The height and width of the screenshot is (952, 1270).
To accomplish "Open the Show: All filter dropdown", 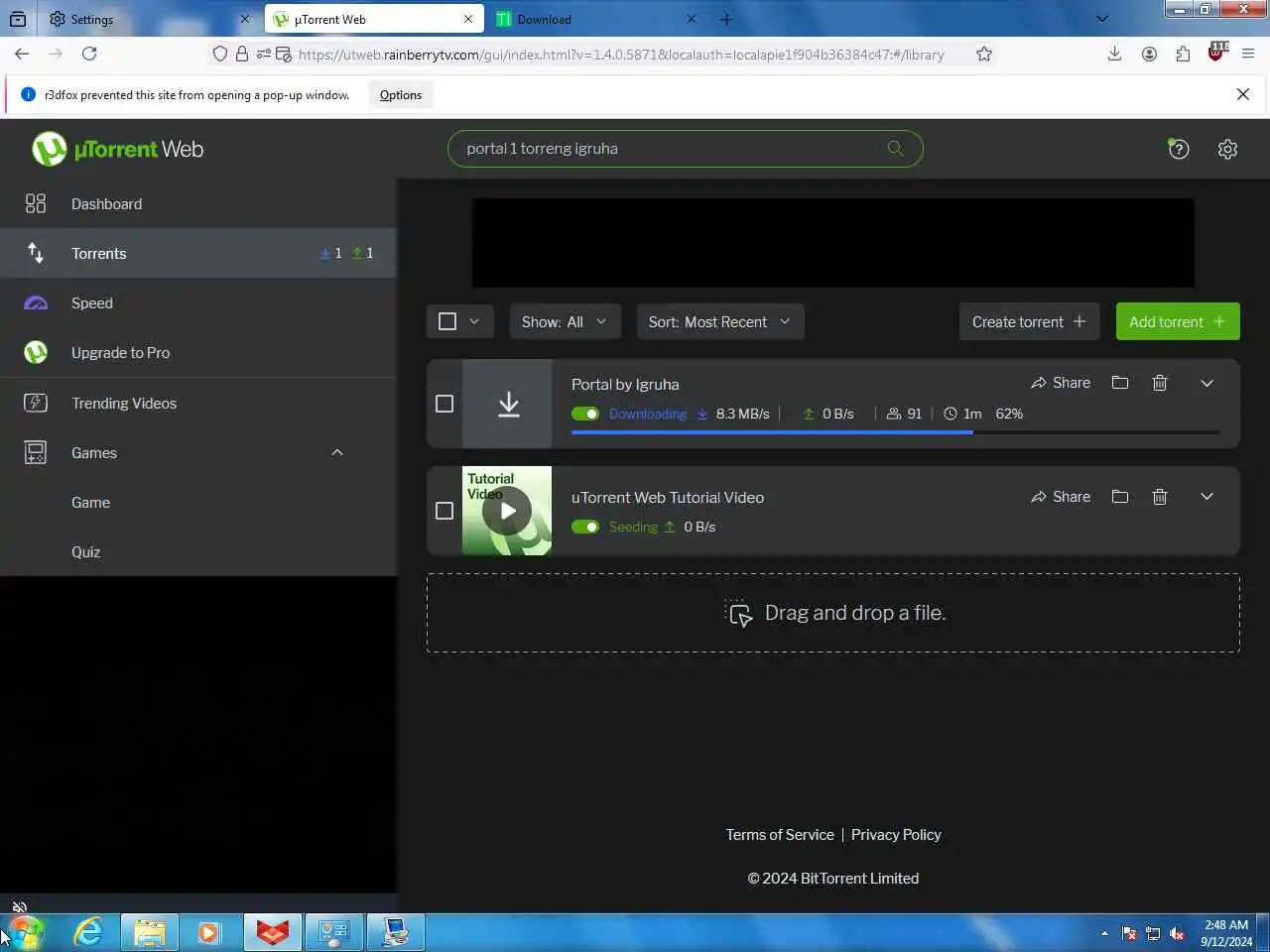I will pos(565,321).
